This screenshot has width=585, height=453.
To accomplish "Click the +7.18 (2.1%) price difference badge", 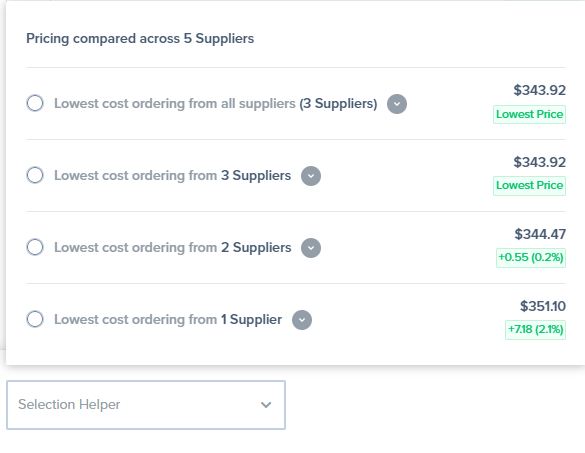I will point(535,329).
